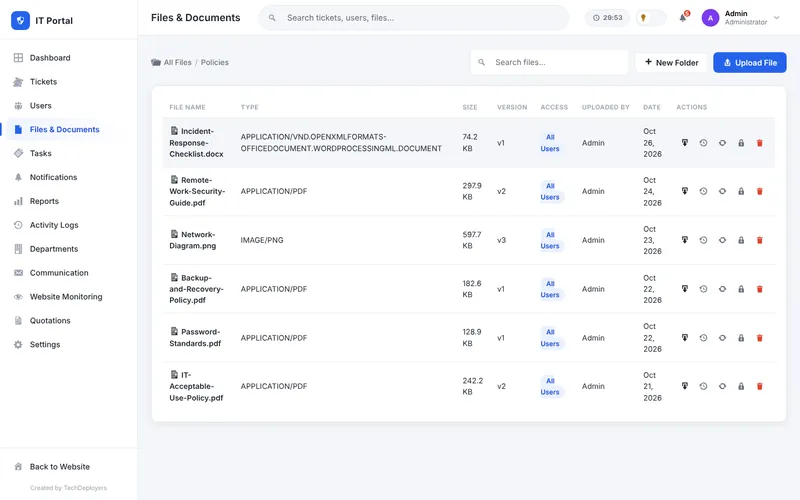Toggle lock on Remote-Work-Security-Guide.pdf
The image size is (800, 500).
pyautogui.click(x=741, y=191)
